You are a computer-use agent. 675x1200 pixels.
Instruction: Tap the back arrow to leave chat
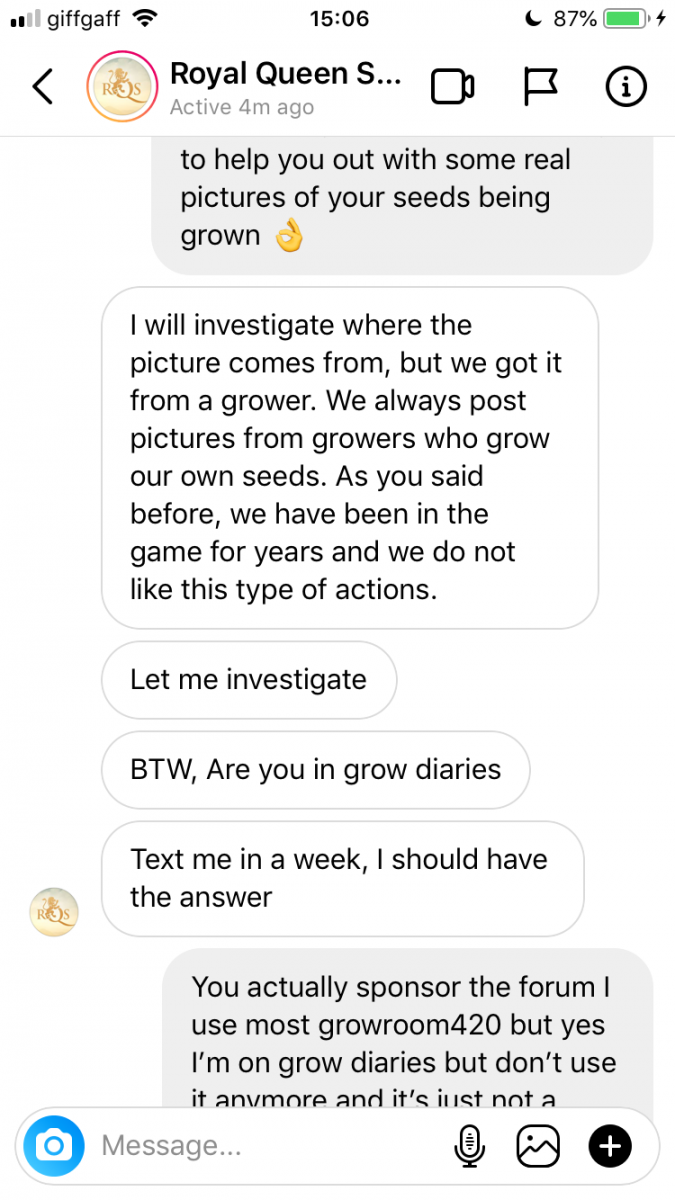tap(42, 88)
